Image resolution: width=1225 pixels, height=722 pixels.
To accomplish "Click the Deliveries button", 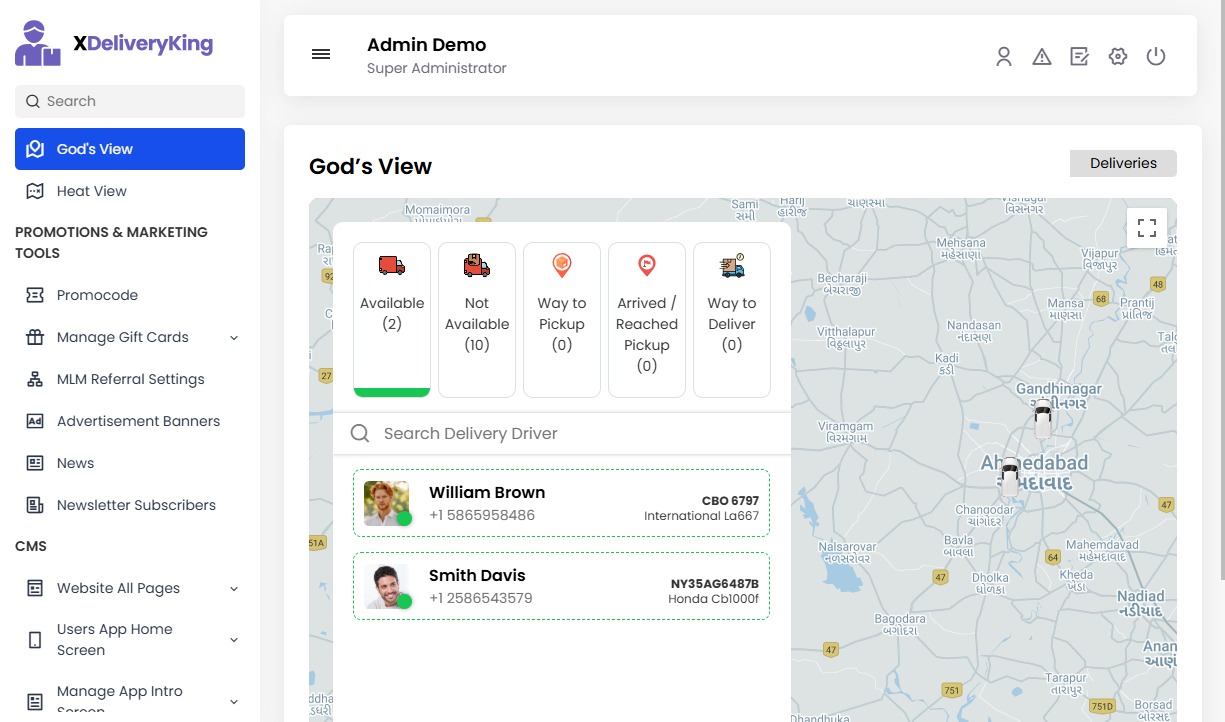I will point(1123,164).
